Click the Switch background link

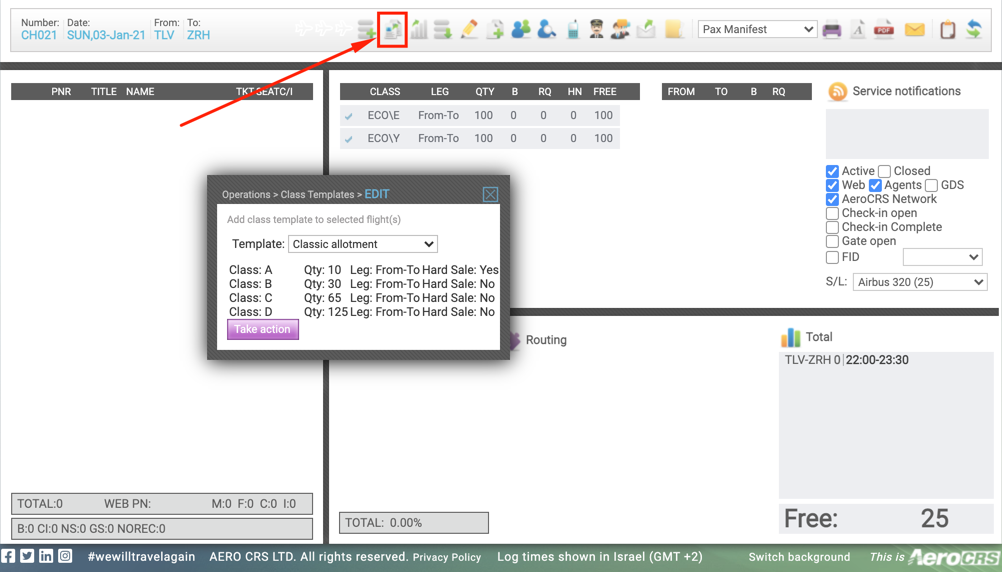click(x=799, y=557)
